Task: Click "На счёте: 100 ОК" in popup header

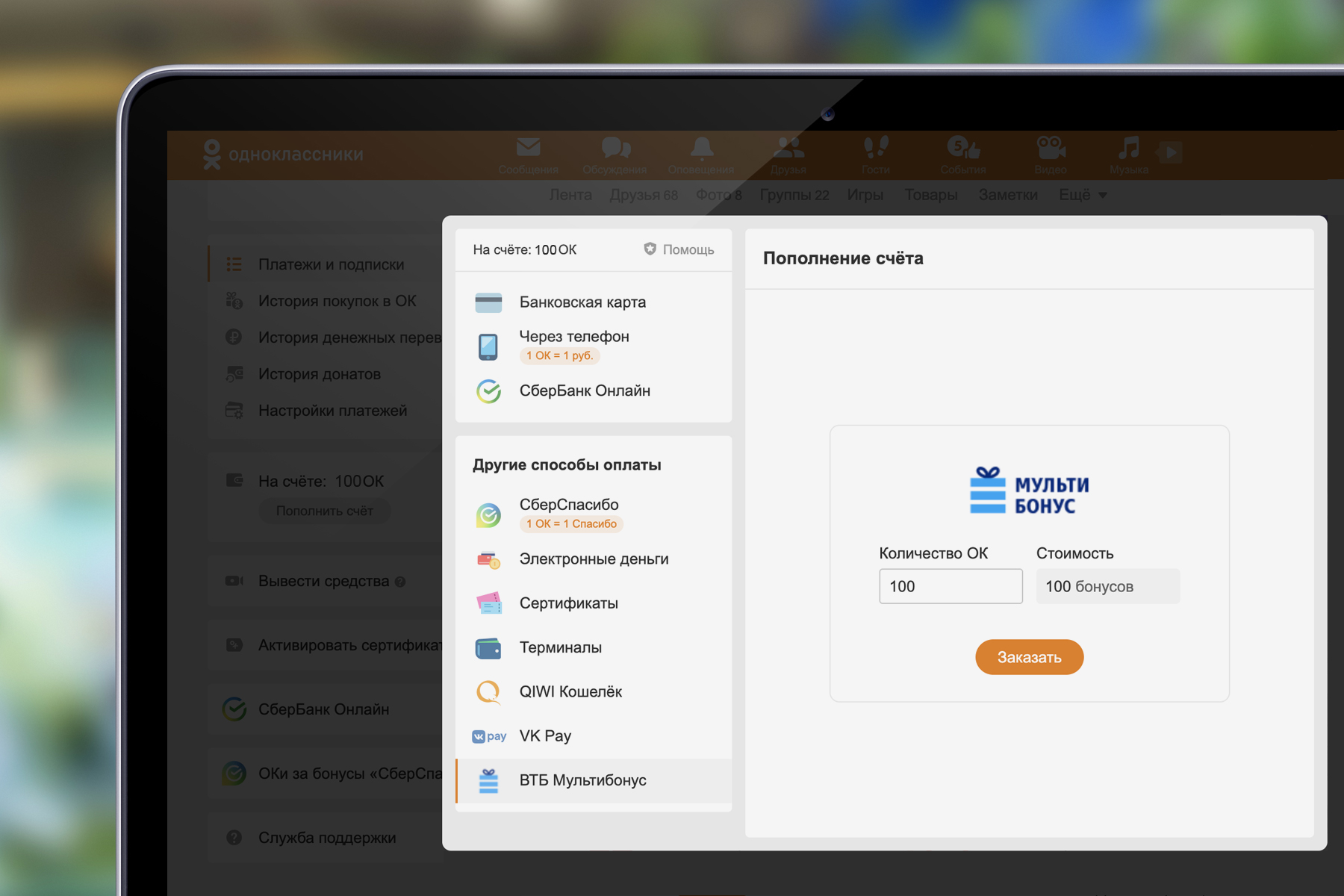Action: click(x=525, y=249)
